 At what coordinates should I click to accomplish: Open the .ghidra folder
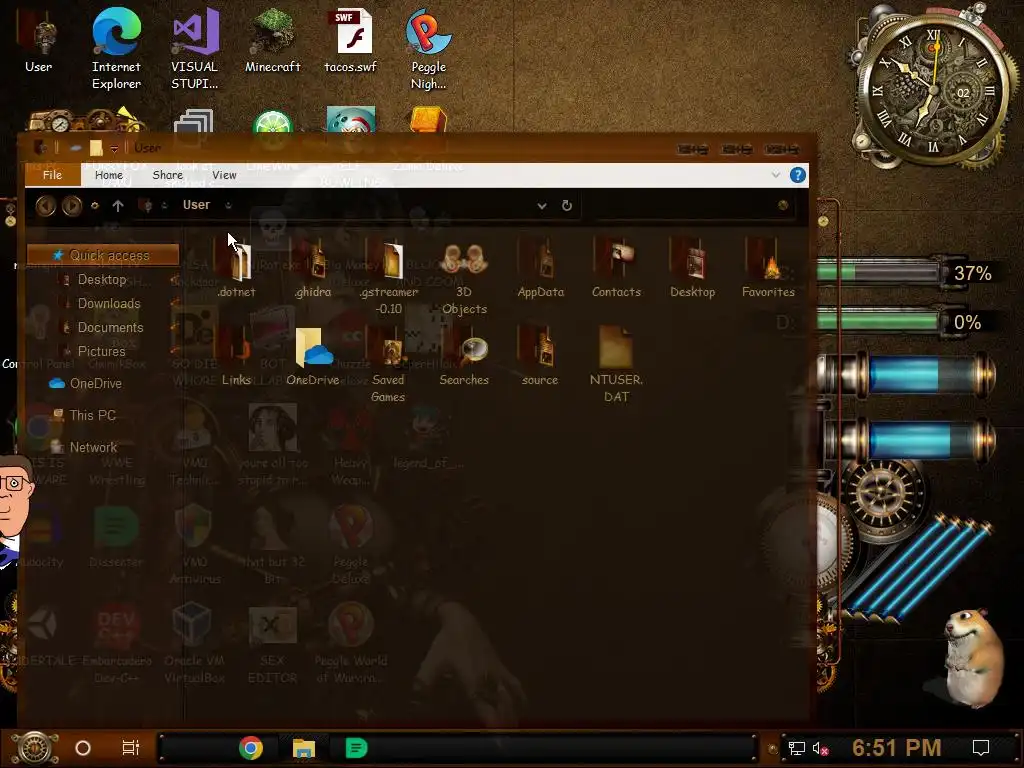(x=313, y=269)
